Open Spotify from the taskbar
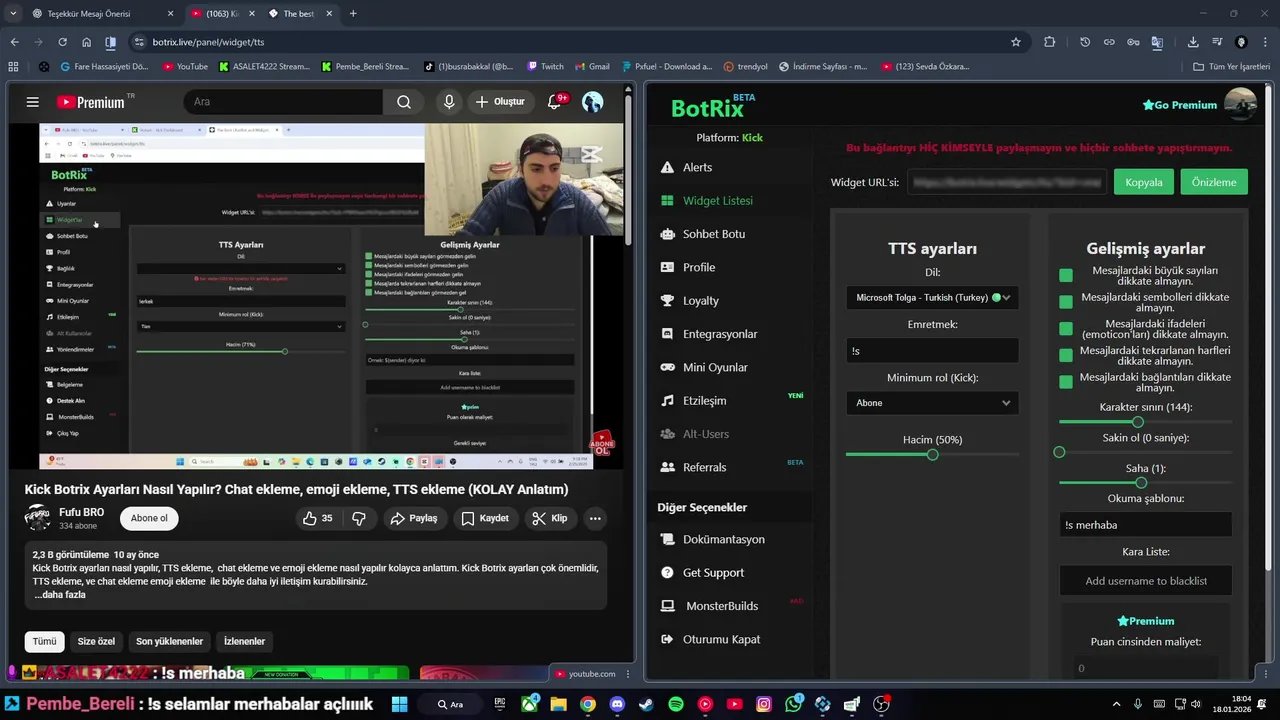1280x720 pixels. [x=676, y=704]
